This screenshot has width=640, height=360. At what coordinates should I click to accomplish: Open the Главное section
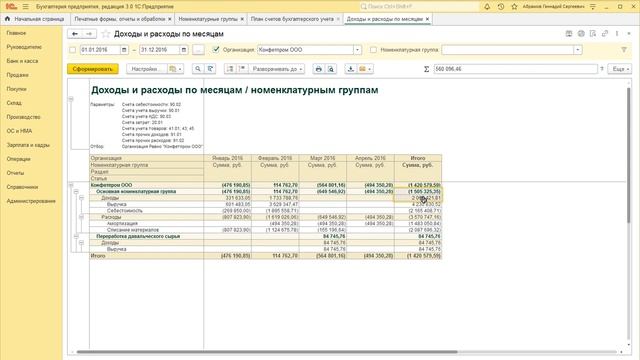click(16, 33)
